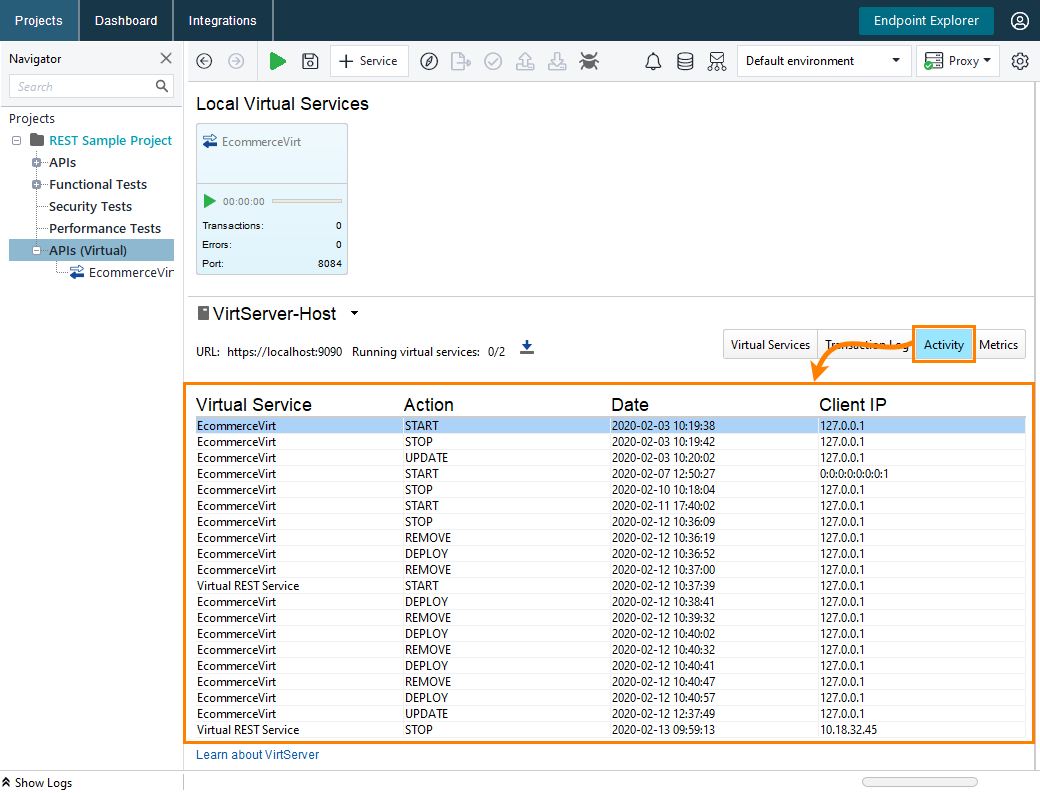Start EcommerceVirt from its service card play button

click(209, 201)
